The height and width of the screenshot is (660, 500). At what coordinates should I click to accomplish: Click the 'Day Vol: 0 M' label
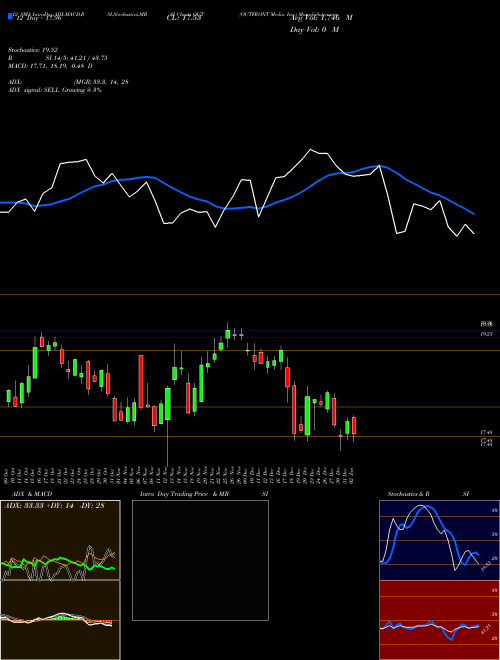pos(314,30)
